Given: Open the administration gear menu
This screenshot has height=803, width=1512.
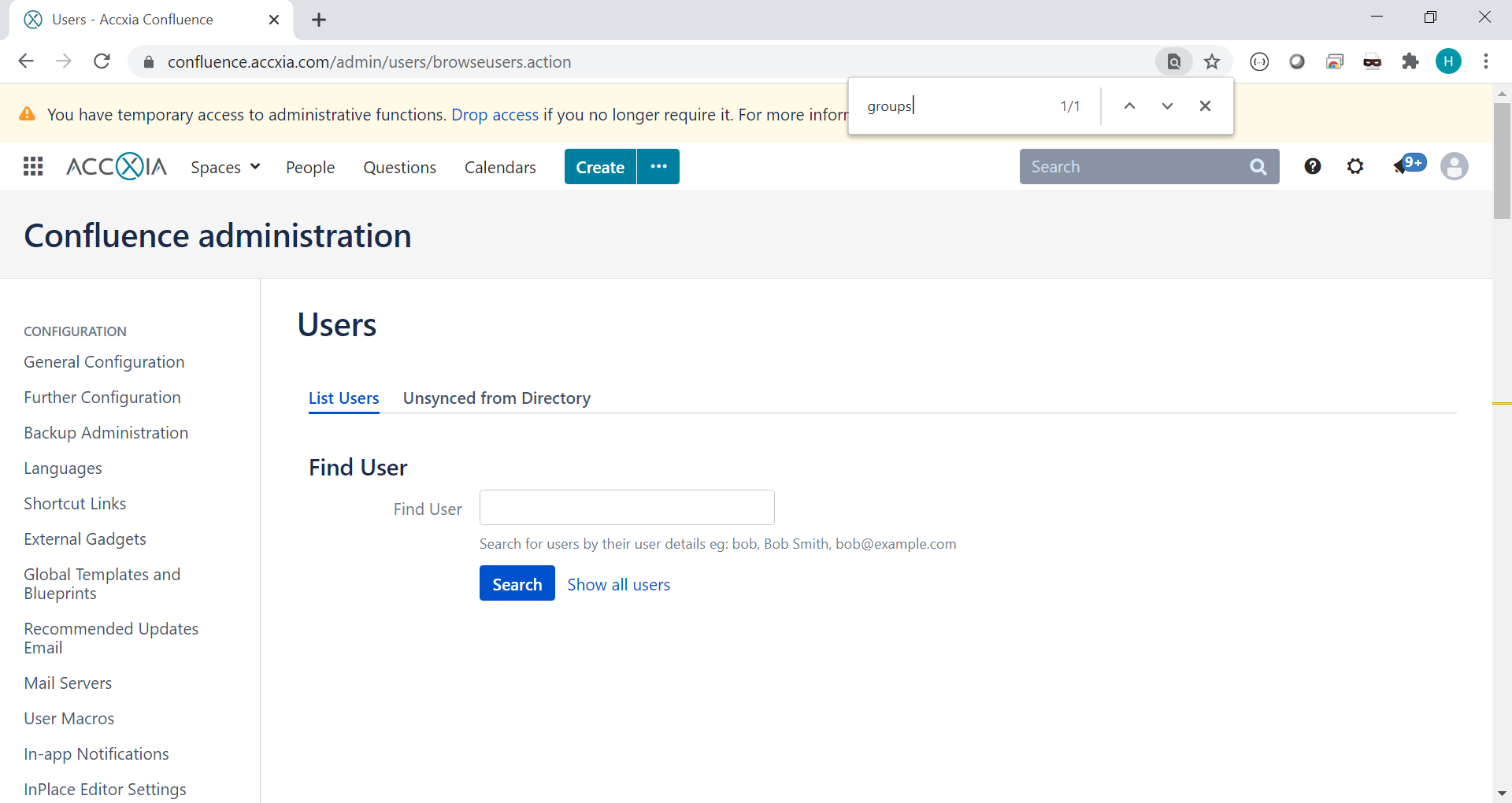Looking at the screenshot, I should pos(1355,166).
